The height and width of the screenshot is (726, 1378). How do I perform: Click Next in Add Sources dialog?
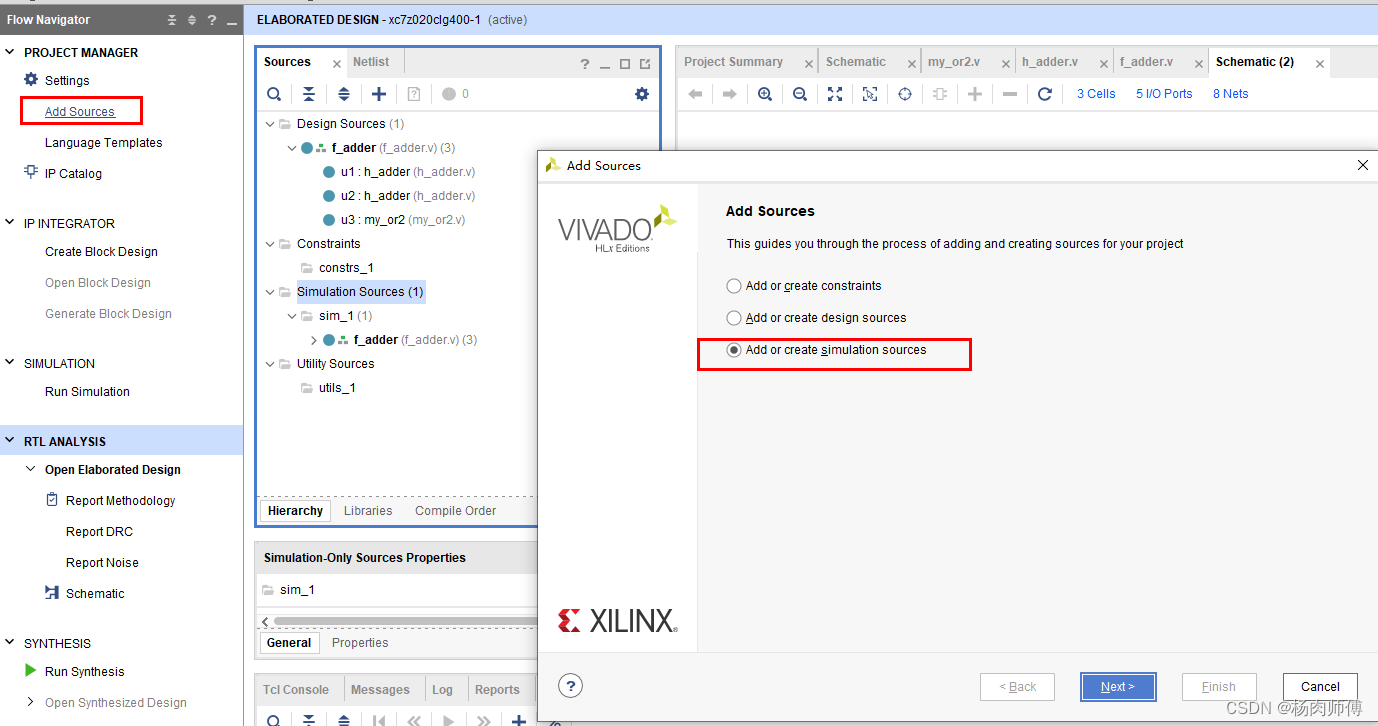pyautogui.click(x=1118, y=687)
